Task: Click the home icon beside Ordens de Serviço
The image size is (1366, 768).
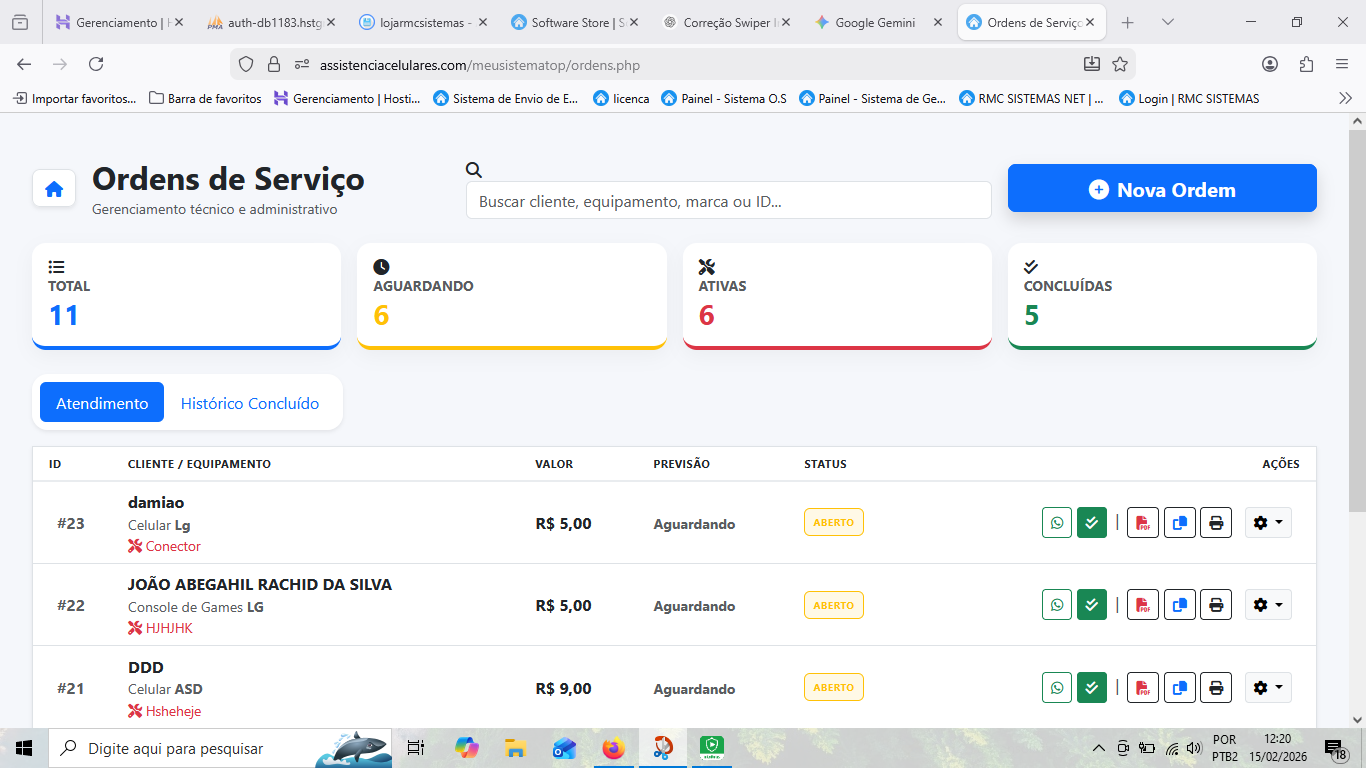Action: click(54, 189)
